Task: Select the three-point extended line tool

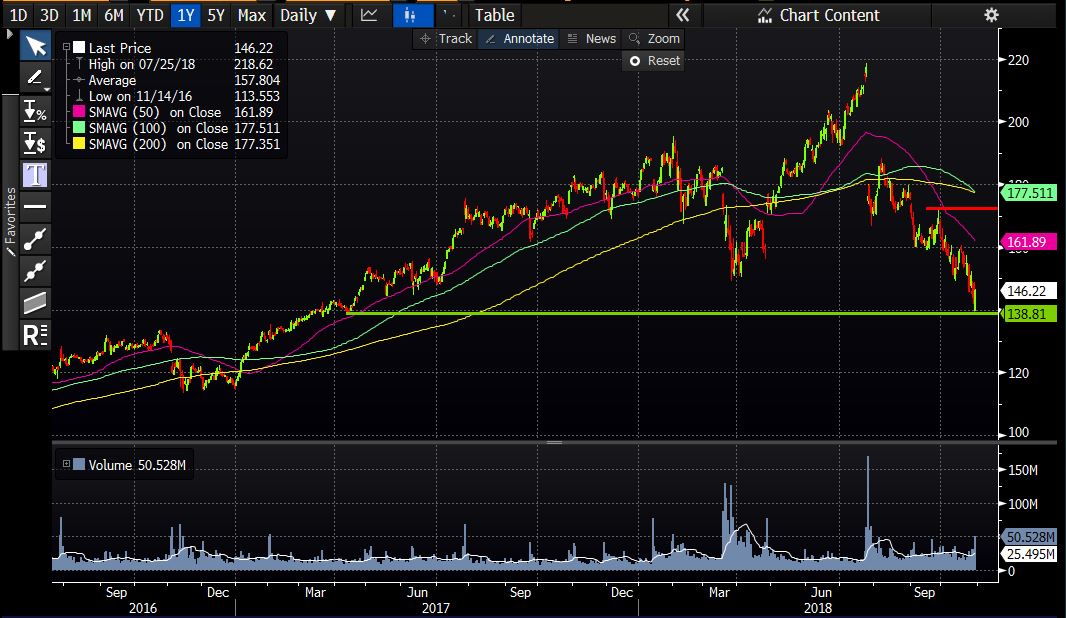Action: [x=35, y=271]
